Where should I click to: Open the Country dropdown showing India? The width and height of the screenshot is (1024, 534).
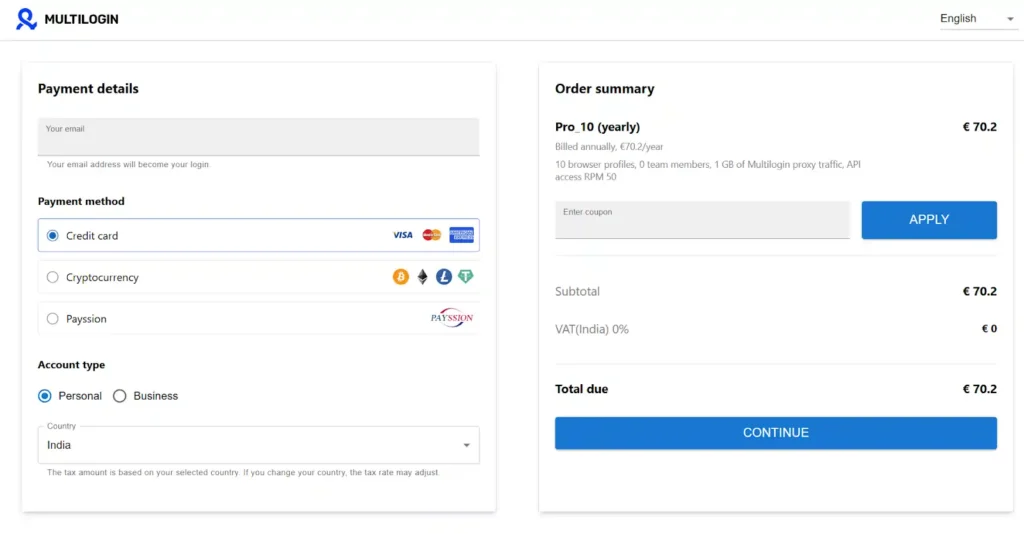(x=259, y=445)
